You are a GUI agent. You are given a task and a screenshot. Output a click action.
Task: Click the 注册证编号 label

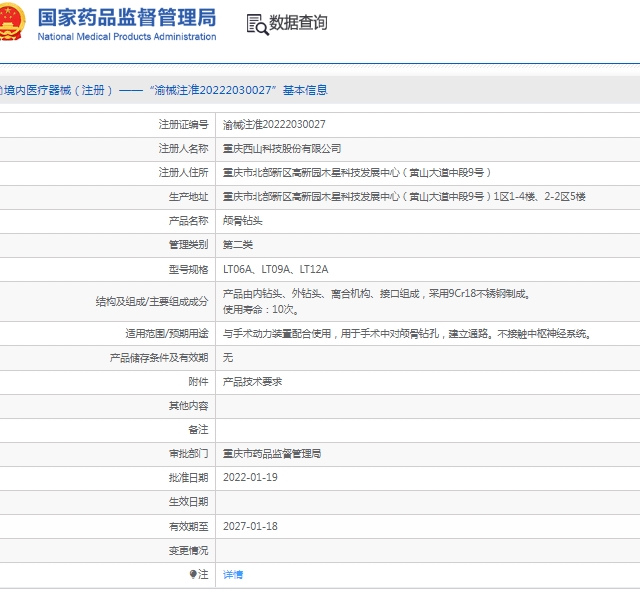(x=183, y=124)
